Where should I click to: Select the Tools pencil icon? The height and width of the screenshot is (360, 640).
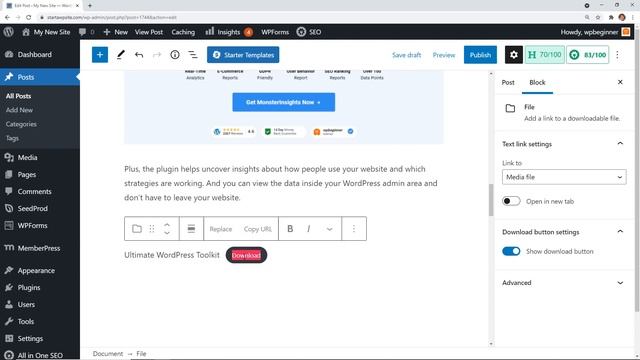tap(120, 55)
